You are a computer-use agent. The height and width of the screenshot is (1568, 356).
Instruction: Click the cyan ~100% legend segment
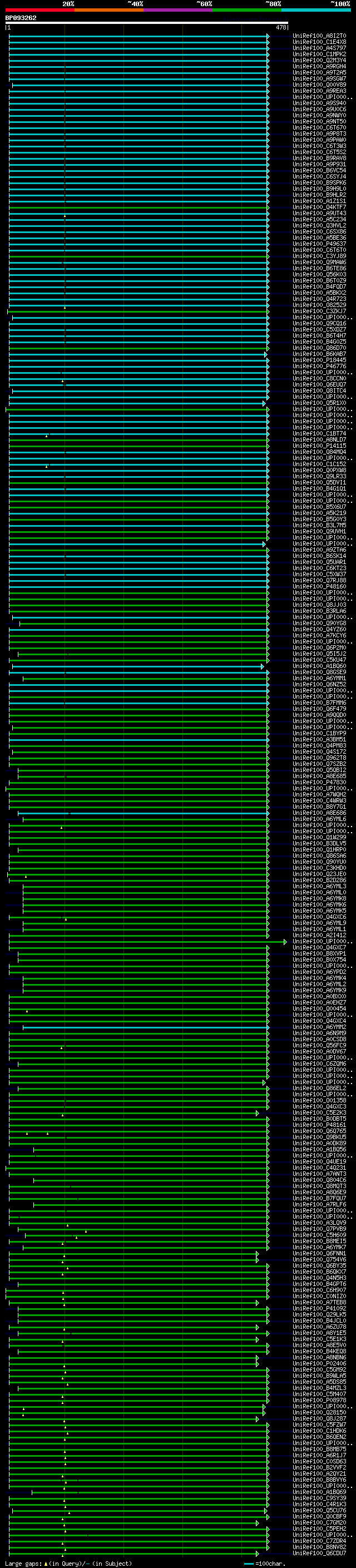[x=316, y=10]
